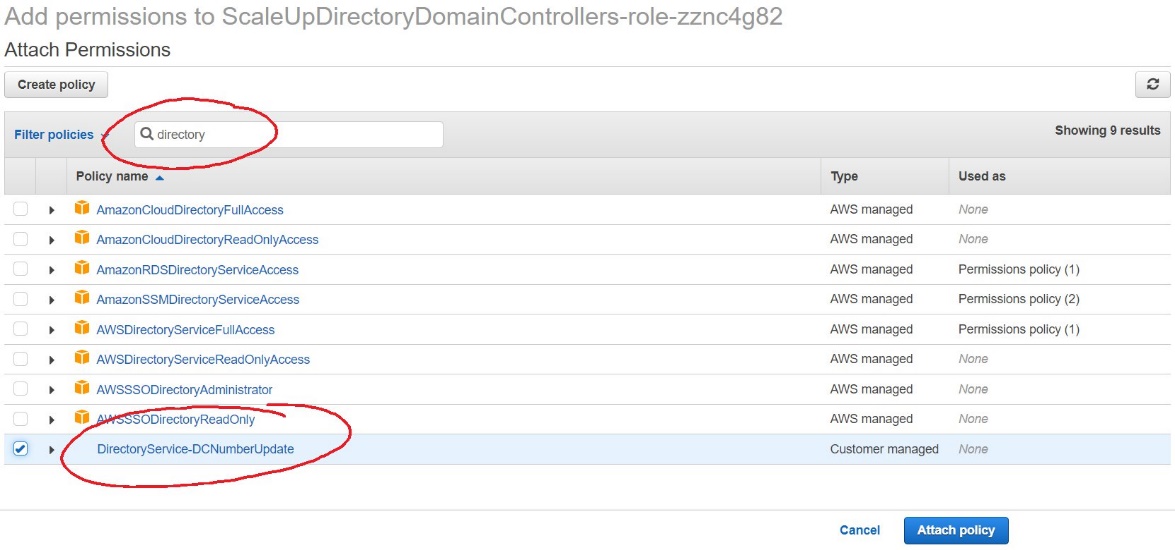The height and width of the screenshot is (550, 1175).
Task: Open the Filter policies dropdown
Action: (60, 135)
